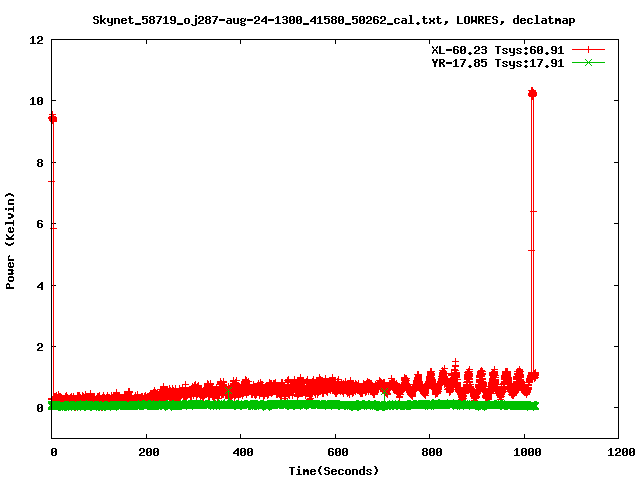
Task: Click the y-axis tick label 12
Action: point(36,40)
